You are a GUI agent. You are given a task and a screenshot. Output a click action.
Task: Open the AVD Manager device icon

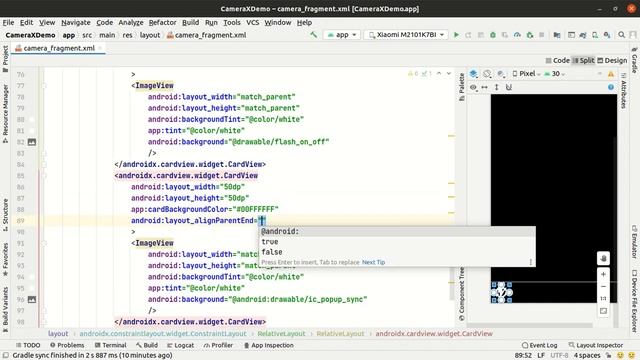click(x=595, y=35)
